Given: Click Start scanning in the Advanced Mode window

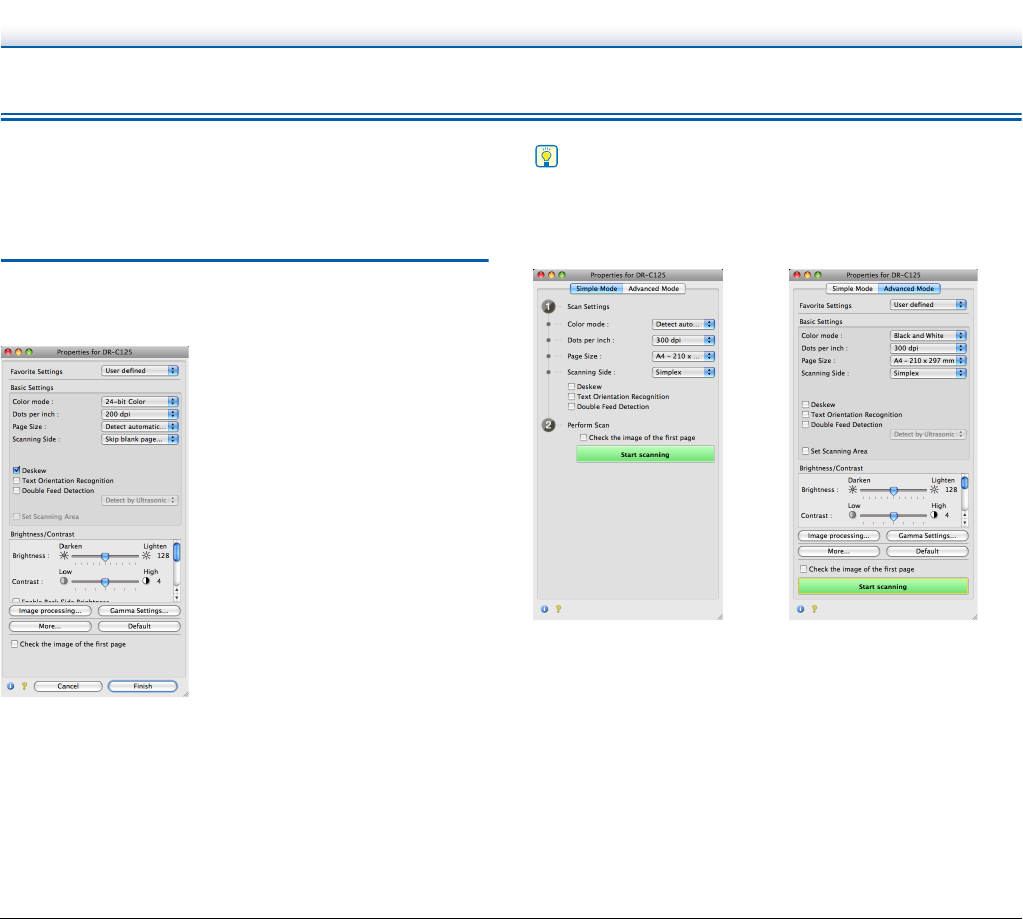Looking at the screenshot, I should tap(883, 586).
